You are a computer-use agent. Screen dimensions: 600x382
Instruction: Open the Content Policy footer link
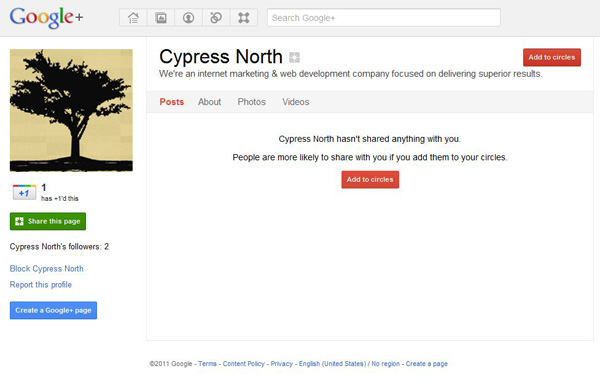tap(244, 364)
